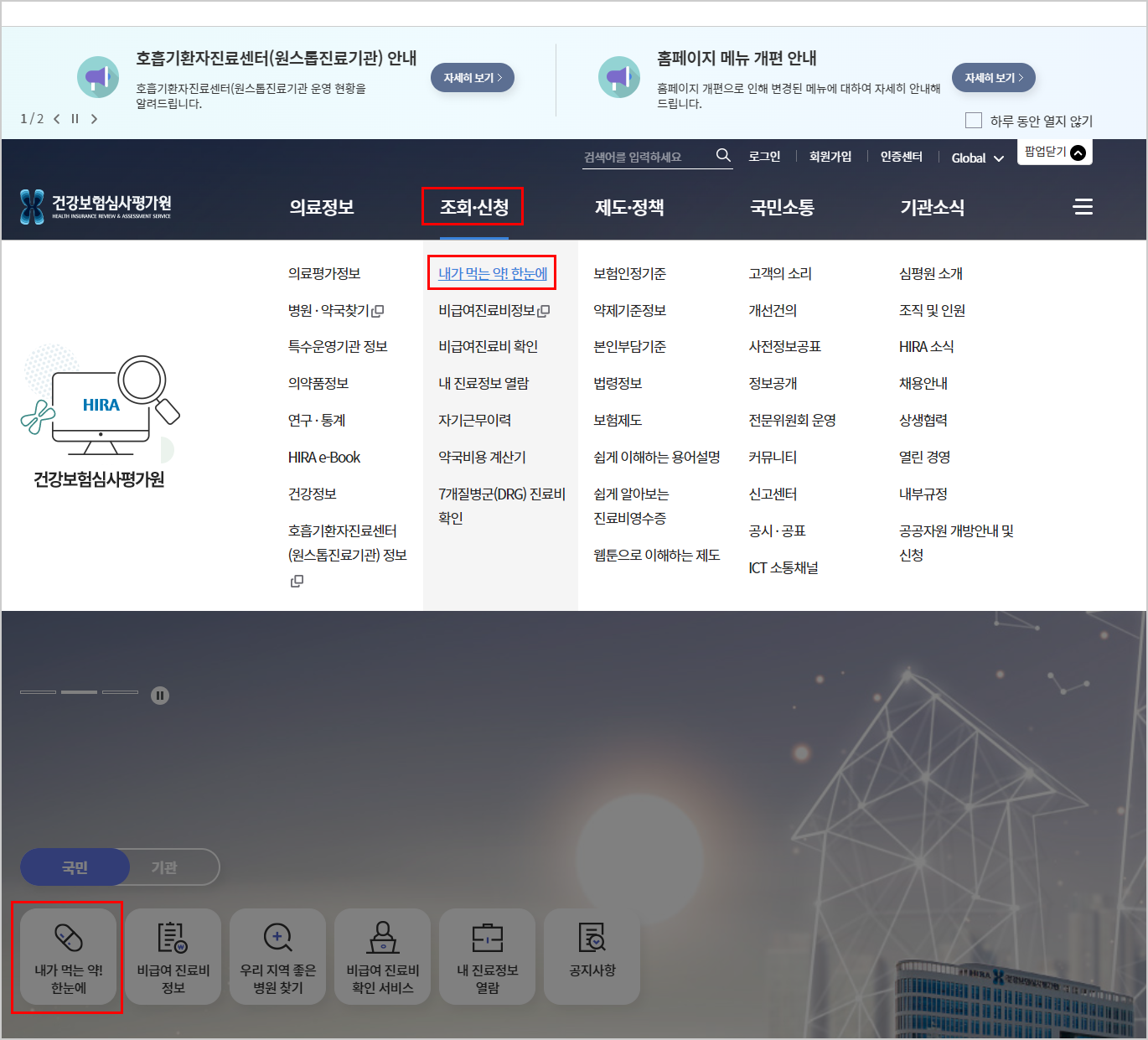Open the 내 진료정보 열람 briefcase icon
The image size is (1148, 1040).
(487, 956)
